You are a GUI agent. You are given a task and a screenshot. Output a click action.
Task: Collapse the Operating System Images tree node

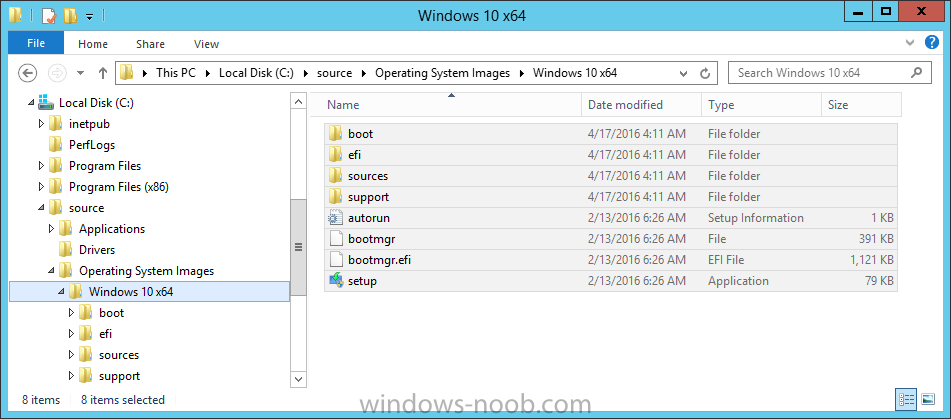point(51,271)
